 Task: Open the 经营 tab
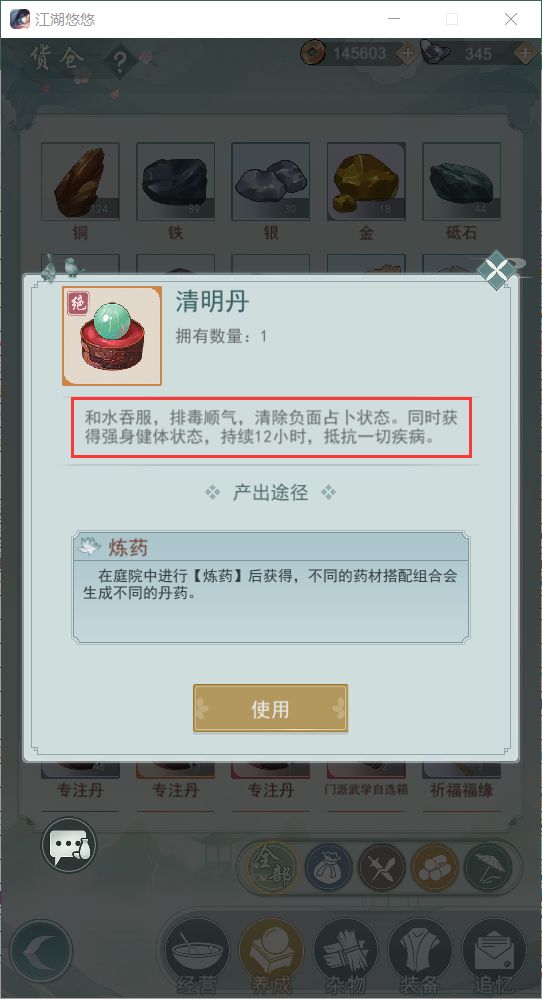[196, 957]
